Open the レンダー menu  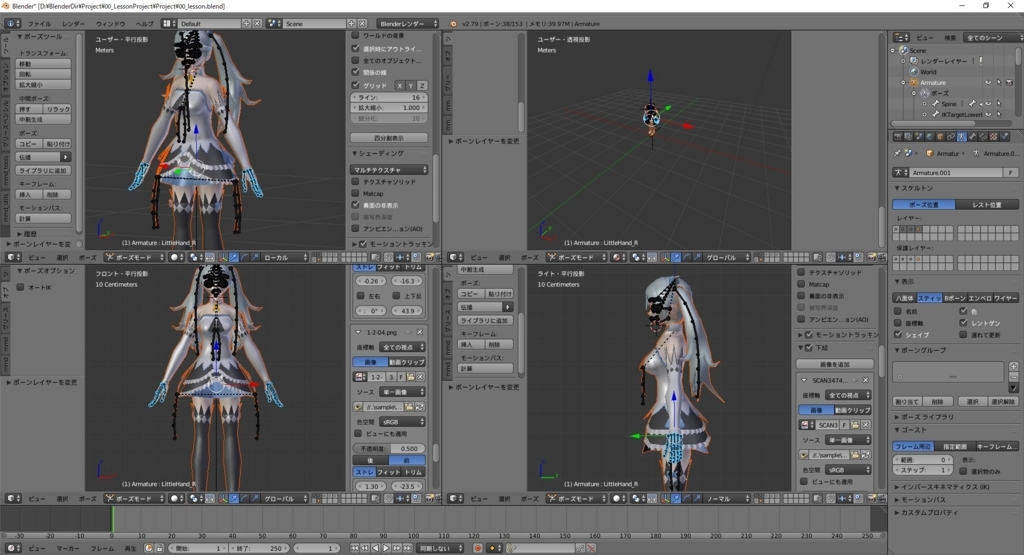point(73,24)
